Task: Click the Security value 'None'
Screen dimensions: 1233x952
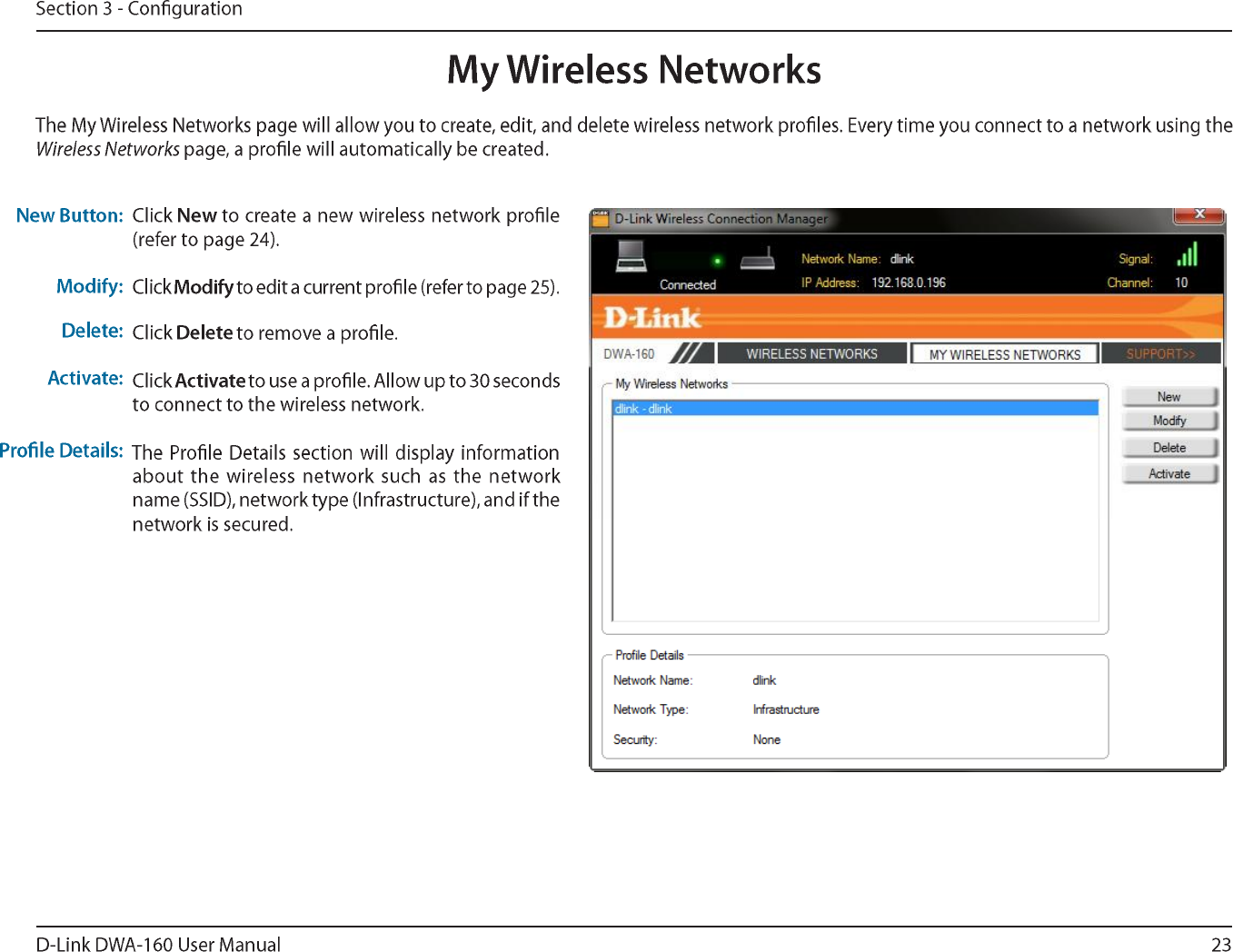Action: [x=767, y=739]
